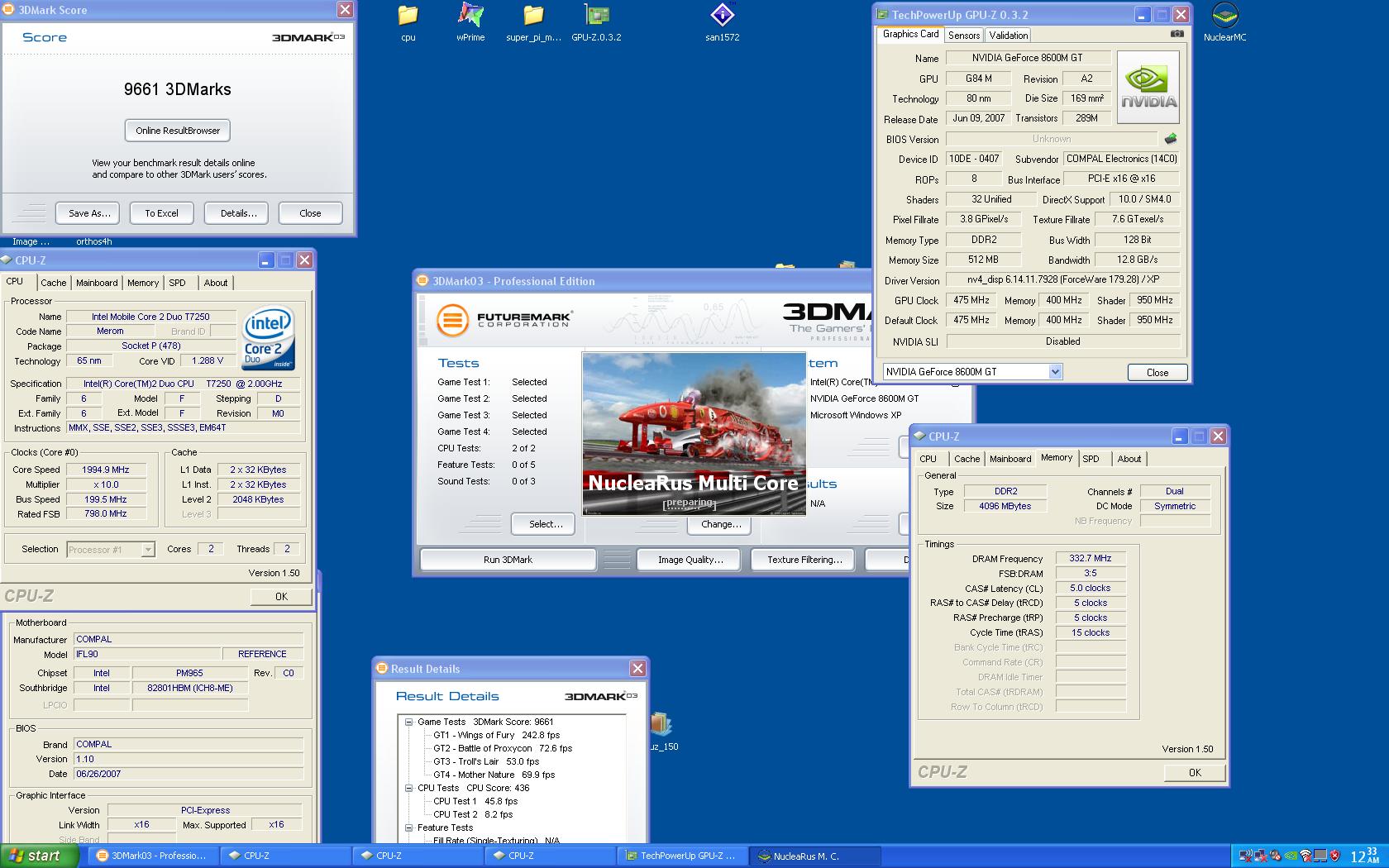Image resolution: width=1389 pixels, height=868 pixels.
Task: Open the CPU tab in right CPU-Z memory window
Action: tap(928, 459)
